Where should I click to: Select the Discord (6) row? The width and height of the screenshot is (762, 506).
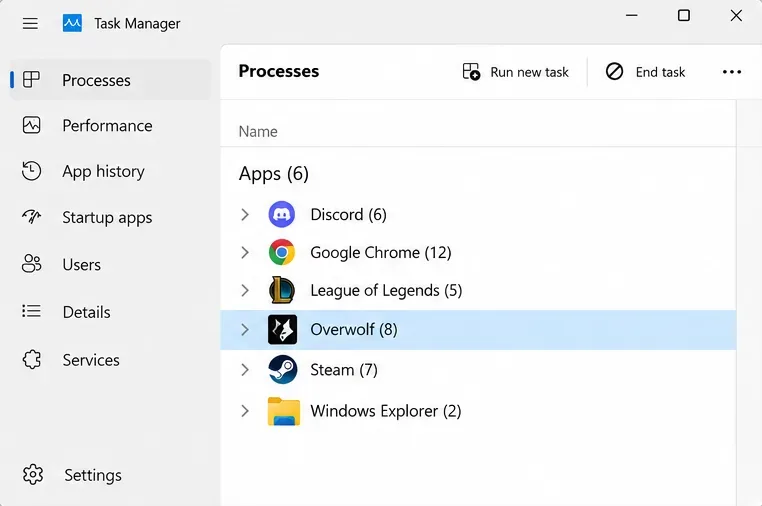[x=478, y=214]
